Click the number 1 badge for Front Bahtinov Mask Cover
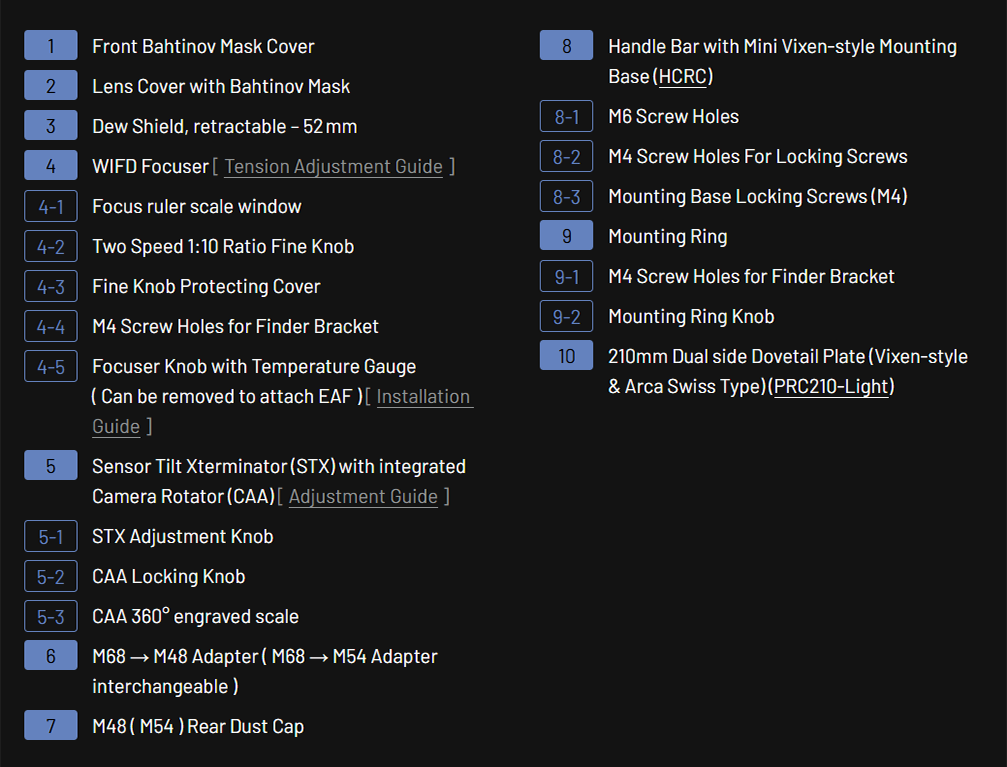1007x767 pixels. click(50, 46)
